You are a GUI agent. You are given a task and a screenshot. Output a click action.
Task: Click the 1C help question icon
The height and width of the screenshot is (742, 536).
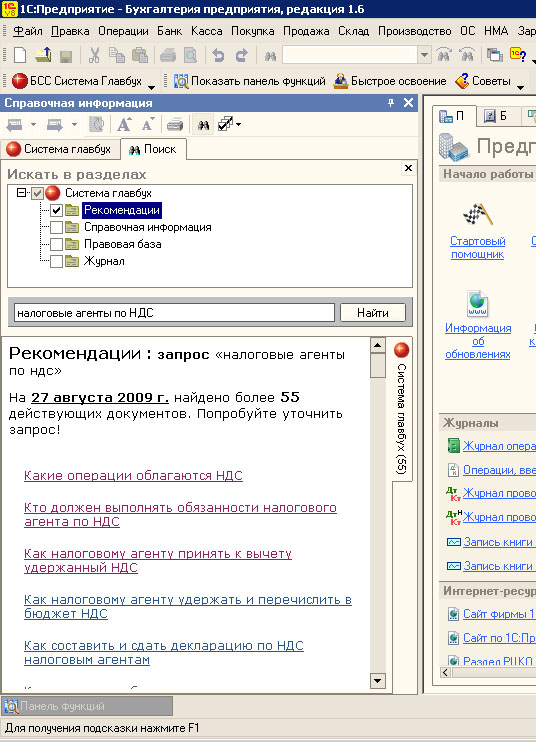pos(518,54)
